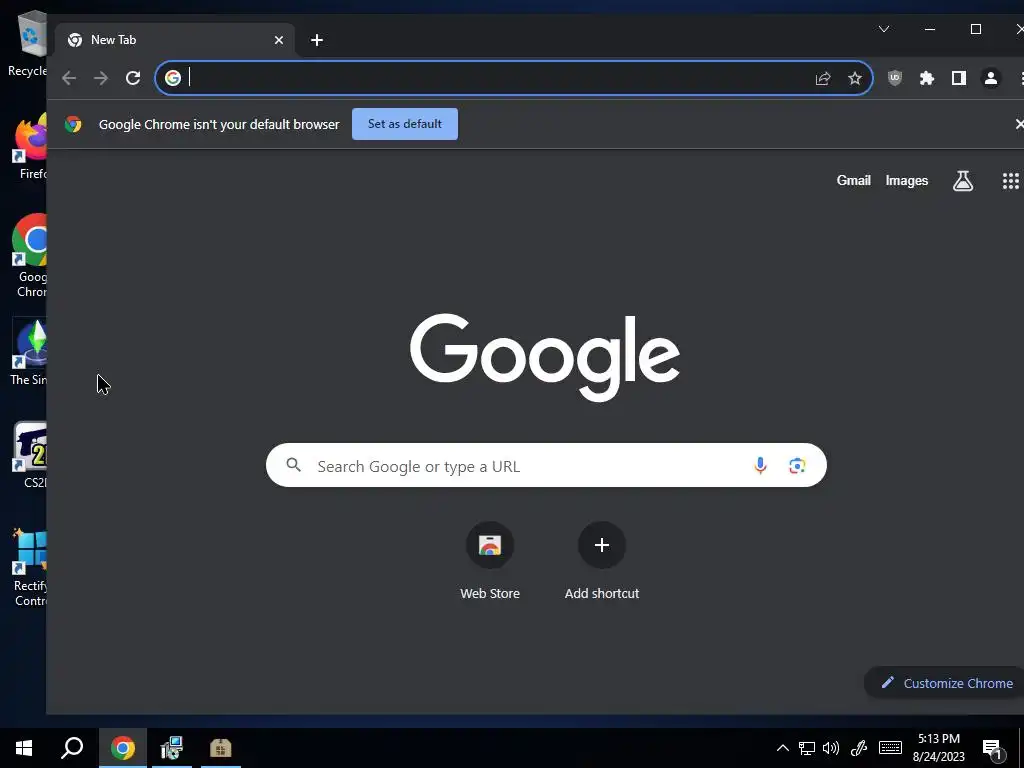1024x768 pixels.
Task: Share this page via share icon
Action: tap(823, 78)
